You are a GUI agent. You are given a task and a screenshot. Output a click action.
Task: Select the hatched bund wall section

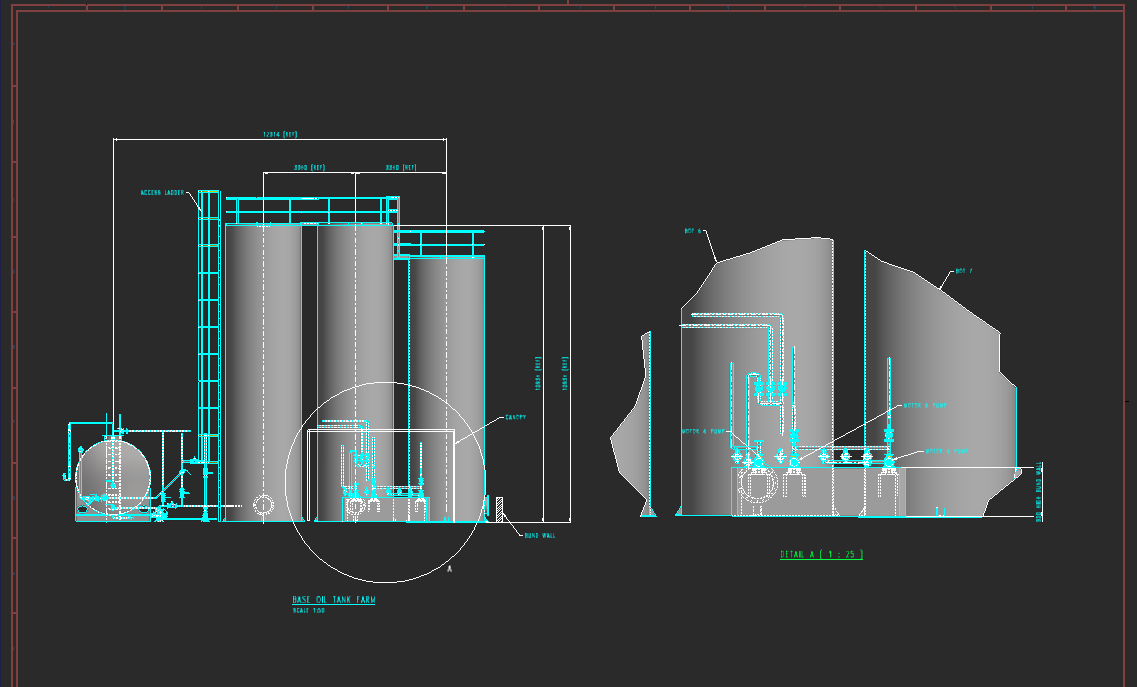coord(498,508)
